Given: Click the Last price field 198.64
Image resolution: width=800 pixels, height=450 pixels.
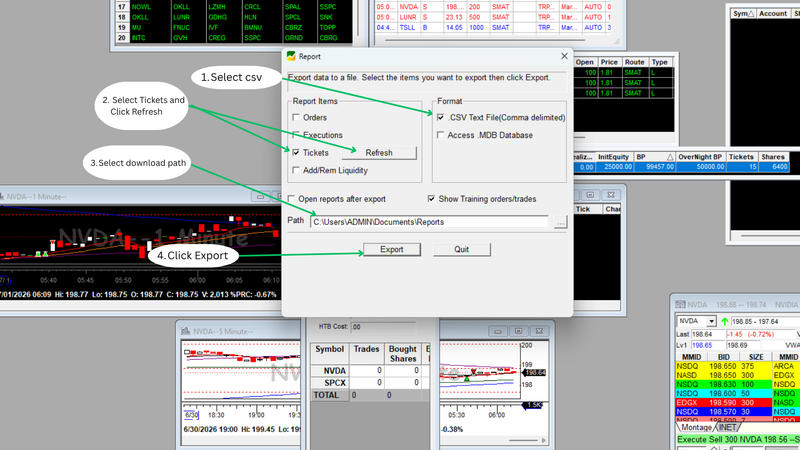Looking at the screenshot, I should [x=707, y=334].
